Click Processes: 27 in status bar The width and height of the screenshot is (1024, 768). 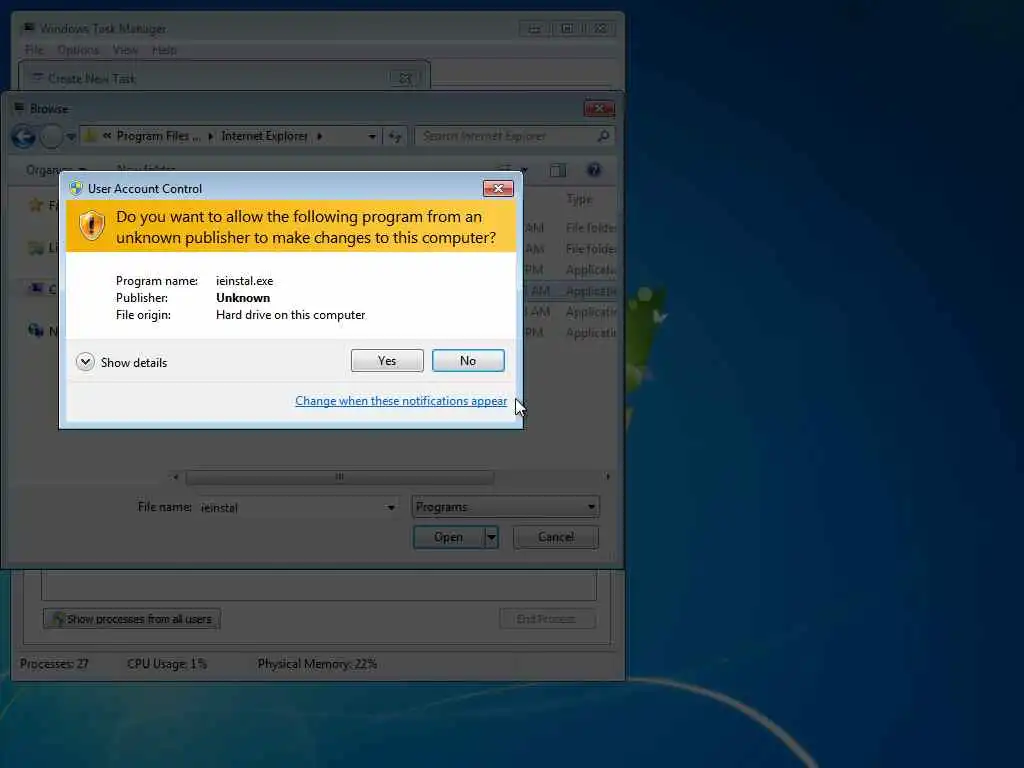point(54,664)
